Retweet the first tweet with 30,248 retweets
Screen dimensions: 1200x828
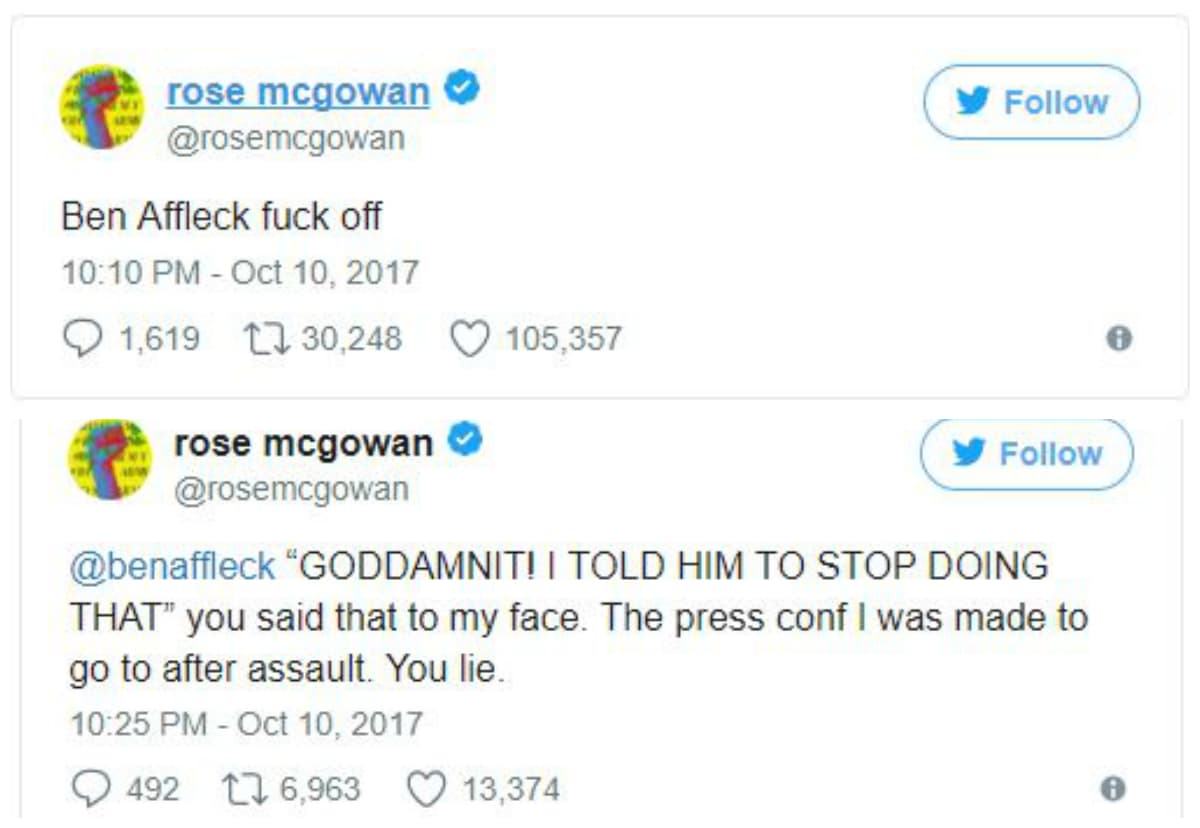pyautogui.click(x=265, y=339)
